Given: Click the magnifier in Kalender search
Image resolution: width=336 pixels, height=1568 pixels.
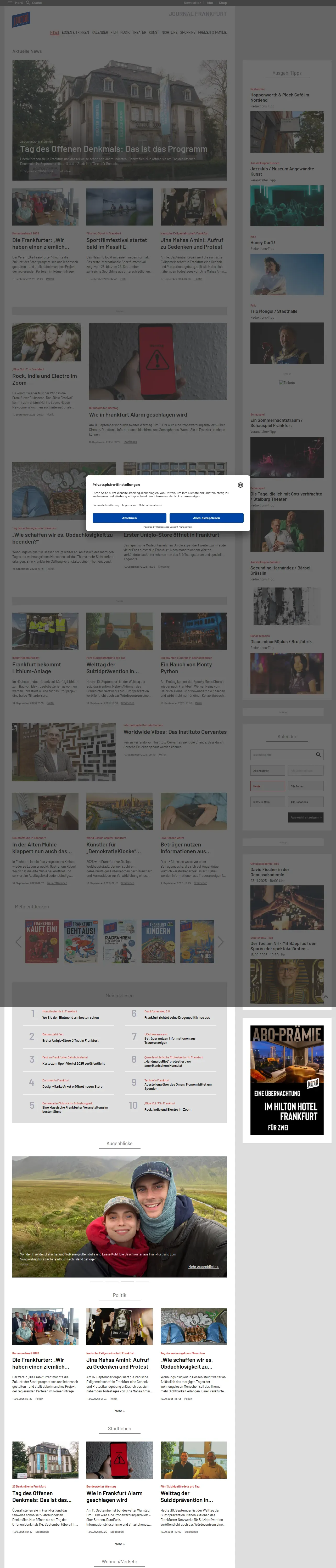Looking at the screenshot, I should [x=318, y=755].
